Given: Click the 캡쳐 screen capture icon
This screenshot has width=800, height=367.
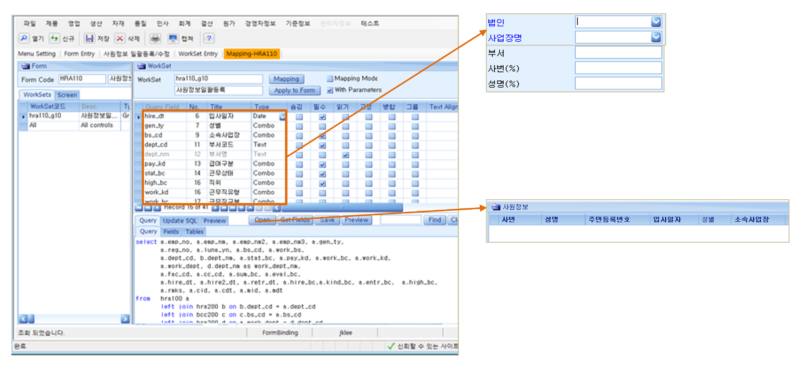Looking at the screenshot, I should [x=173, y=38].
